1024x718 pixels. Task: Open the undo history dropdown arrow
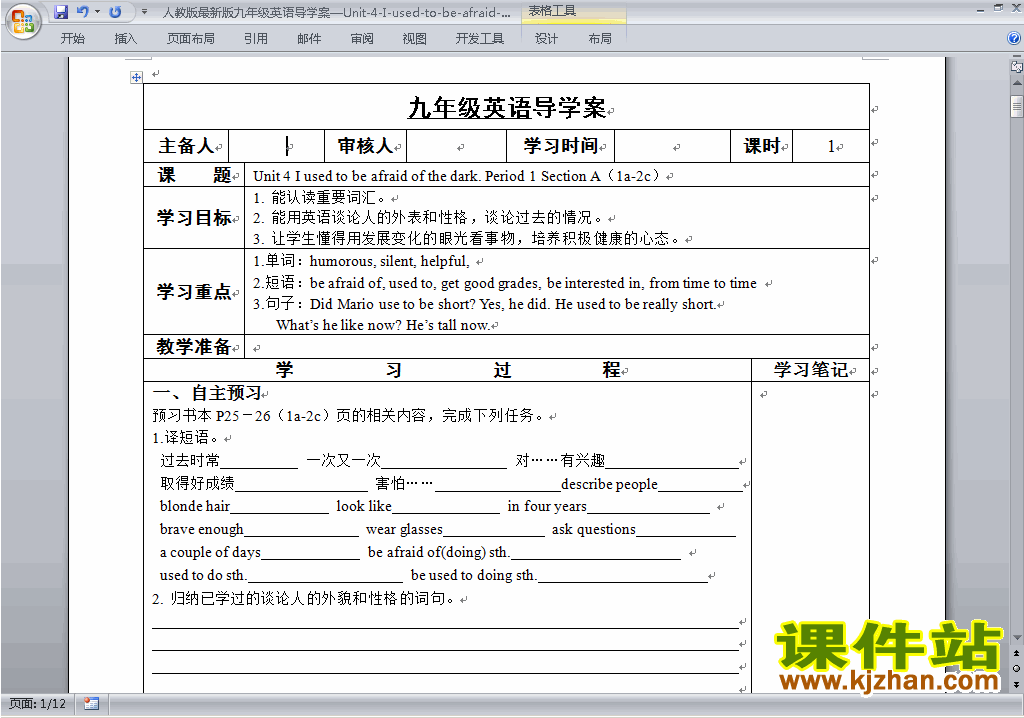97,12
